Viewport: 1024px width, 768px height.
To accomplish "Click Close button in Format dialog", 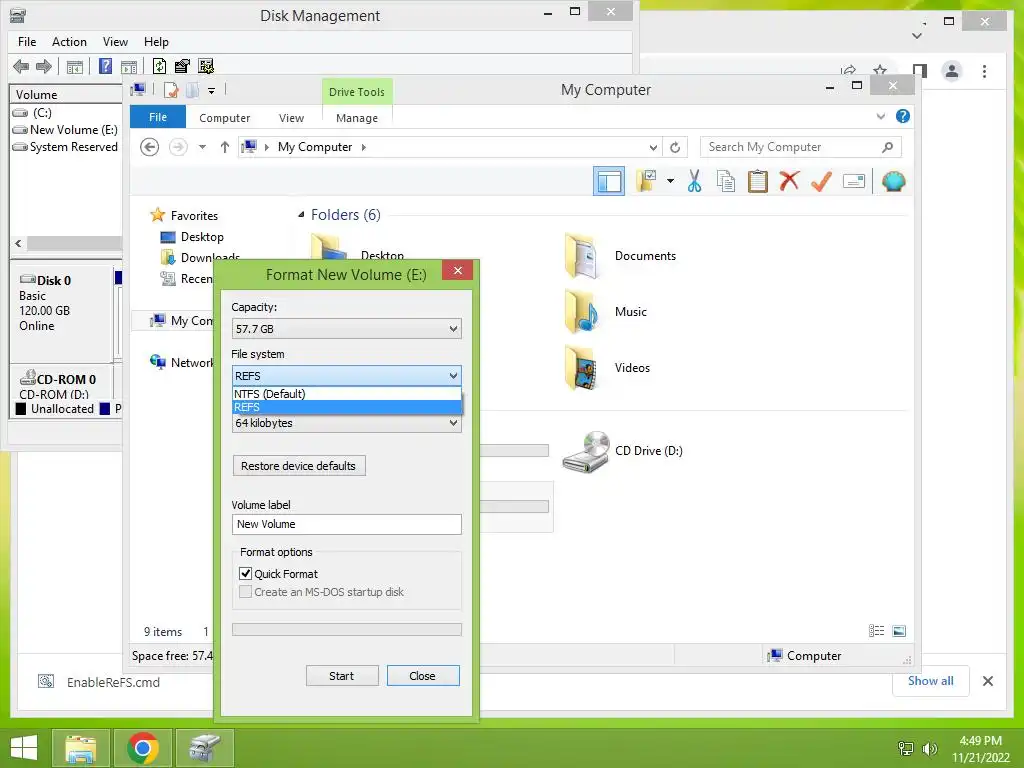I will [x=423, y=676].
